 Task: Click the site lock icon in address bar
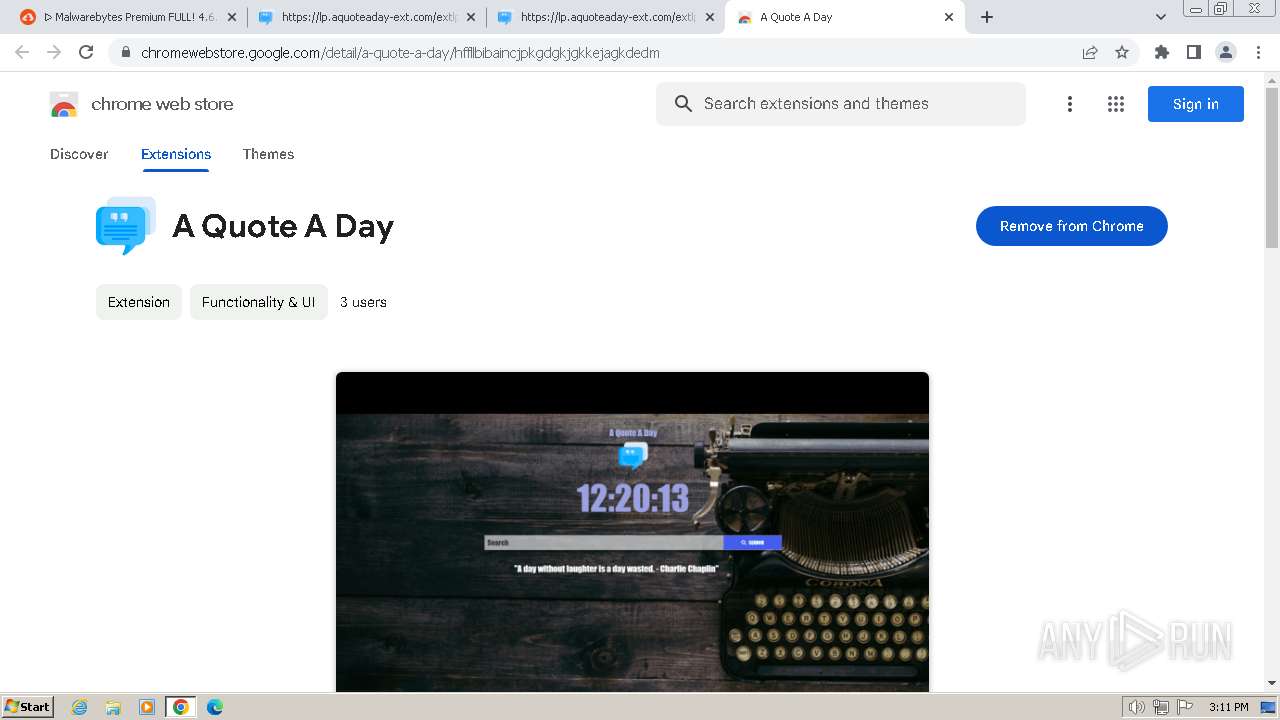125,53
